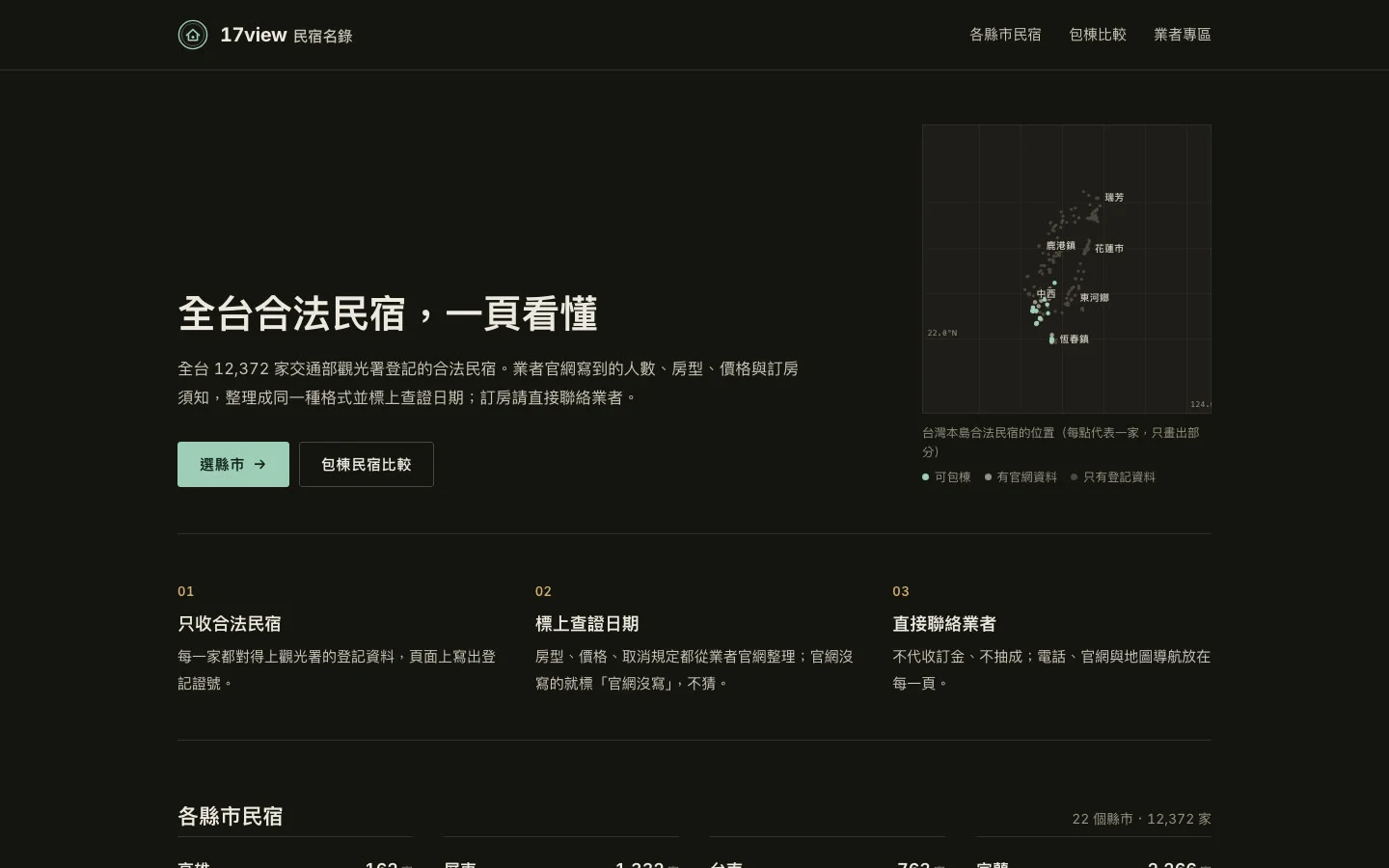Viewport: 1389px width, 868px height.
Task: Click the 只收合法民宿 feature heading
Action: (230, 623)
